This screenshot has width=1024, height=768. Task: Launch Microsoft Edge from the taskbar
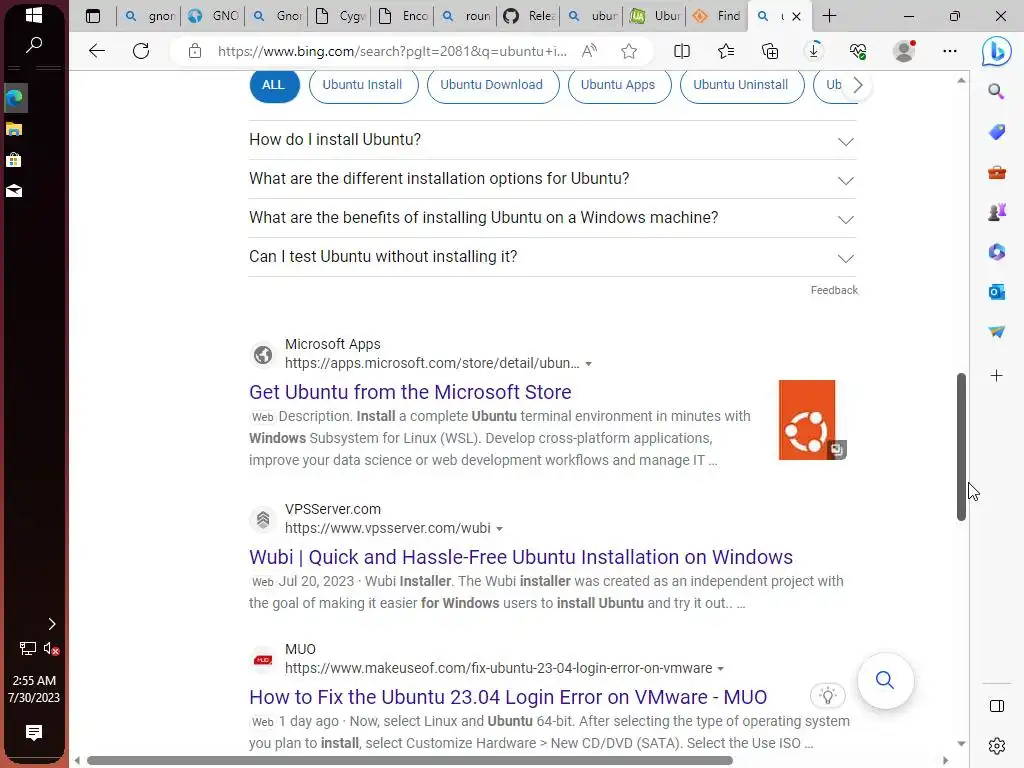14,99
